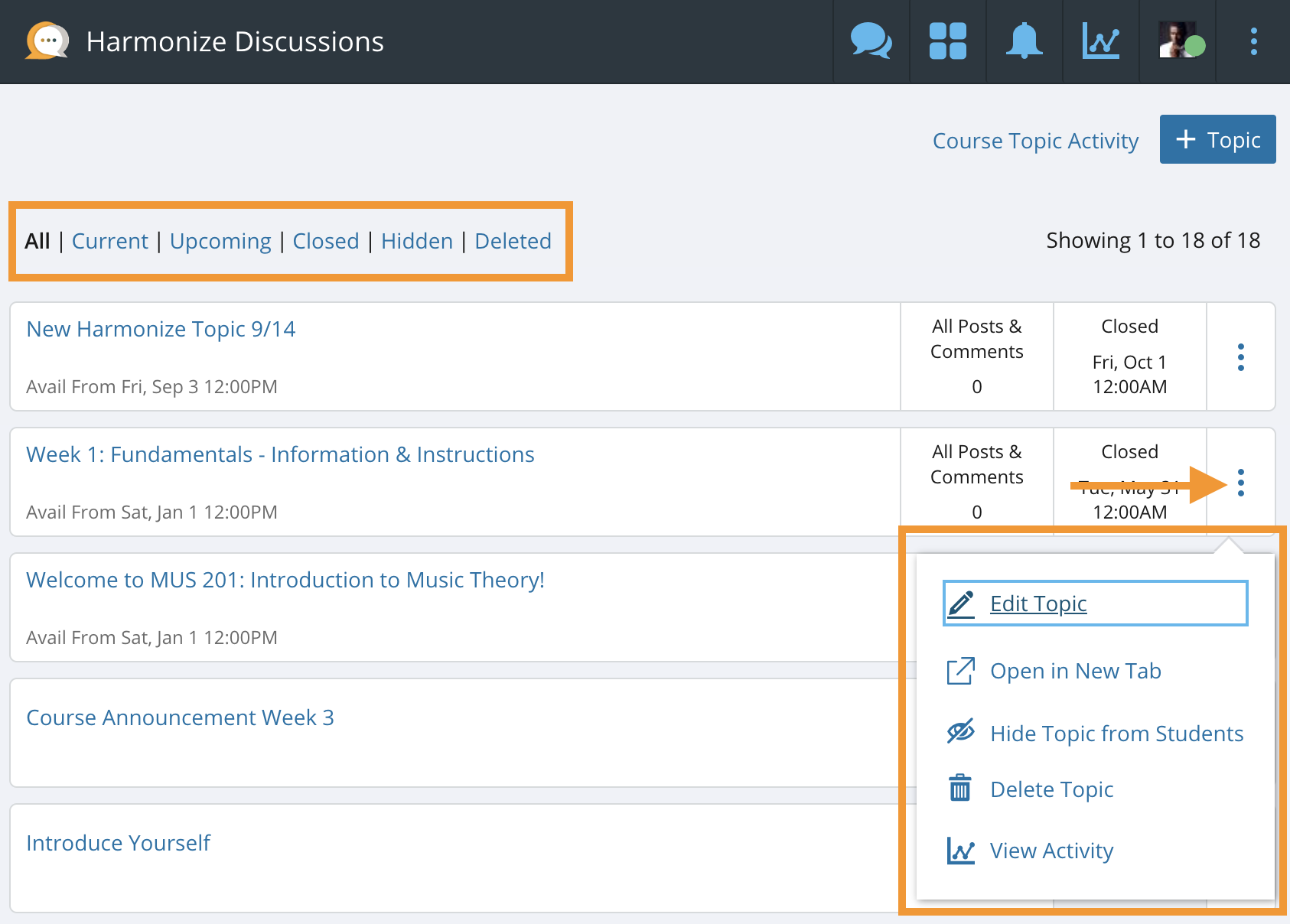Expand options for New Harmonize Topic 9/14
The width and height of the screenshot is (1290, 924).
click(x=1240, y=357)
